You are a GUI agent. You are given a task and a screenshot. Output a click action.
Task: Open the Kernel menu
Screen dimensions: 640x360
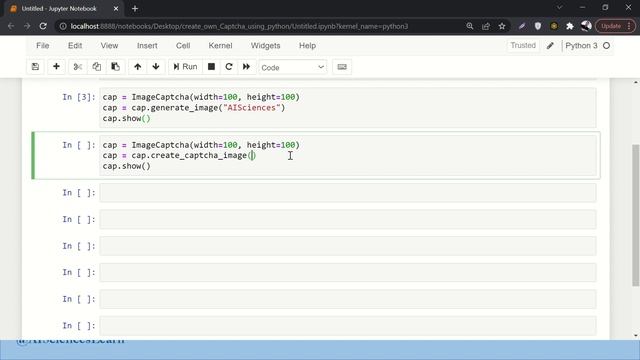coord(220,46)
